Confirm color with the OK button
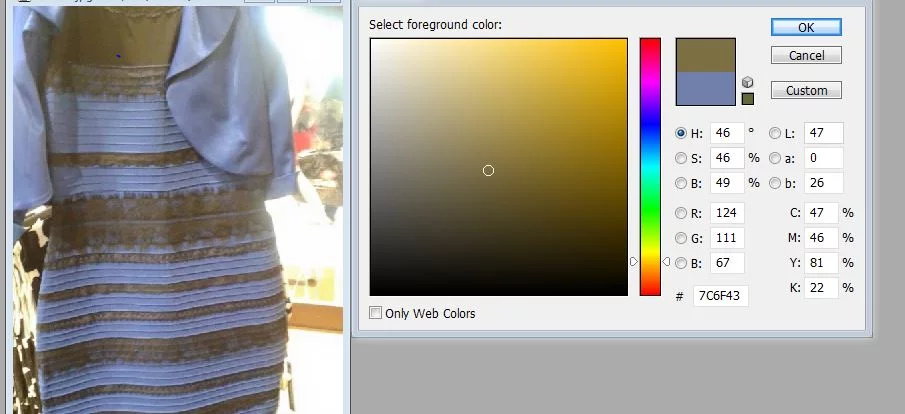905x414 pixels. 806,27
